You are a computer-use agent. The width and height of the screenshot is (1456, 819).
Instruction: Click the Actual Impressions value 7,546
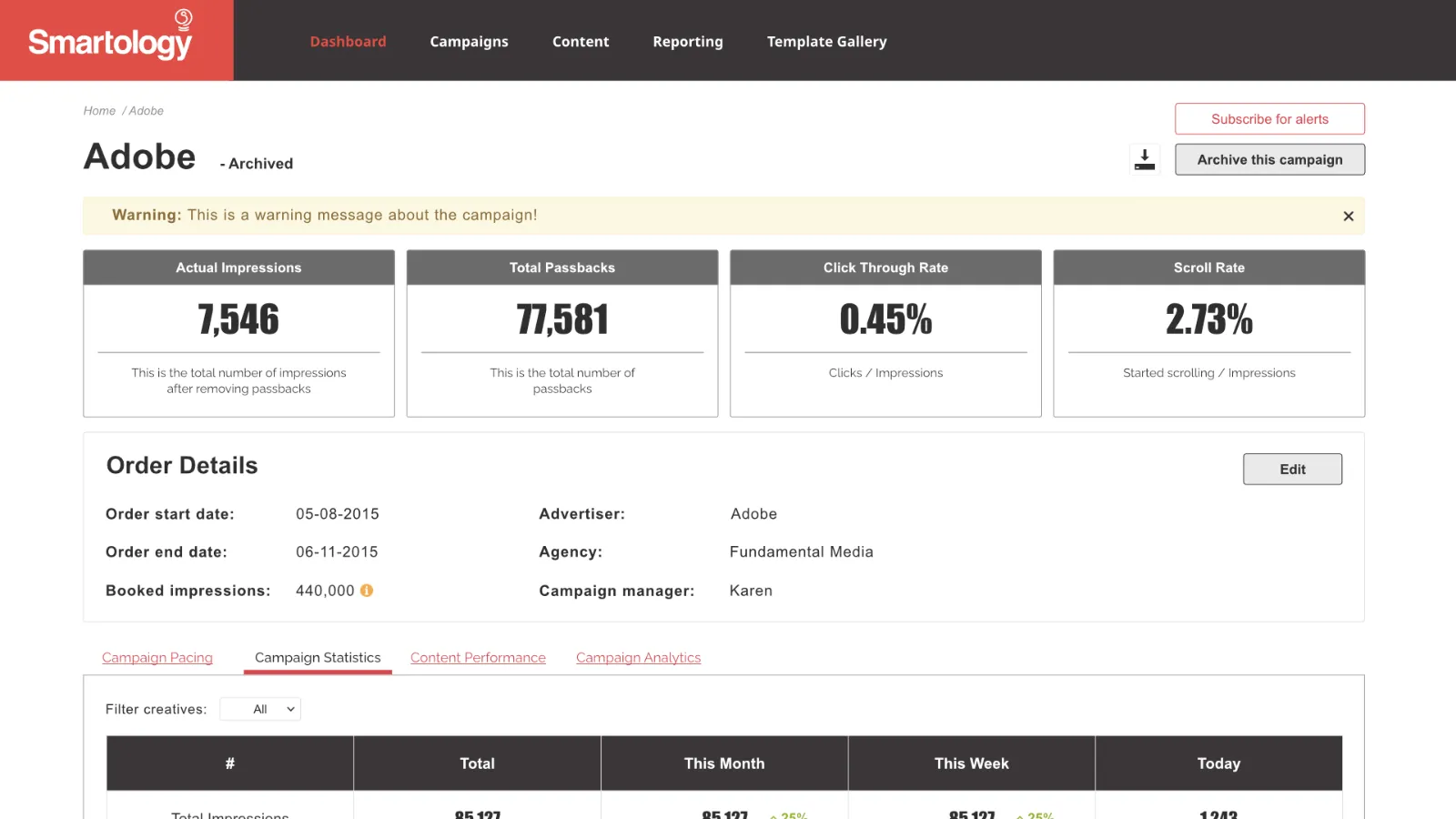[x=238, y=319]
